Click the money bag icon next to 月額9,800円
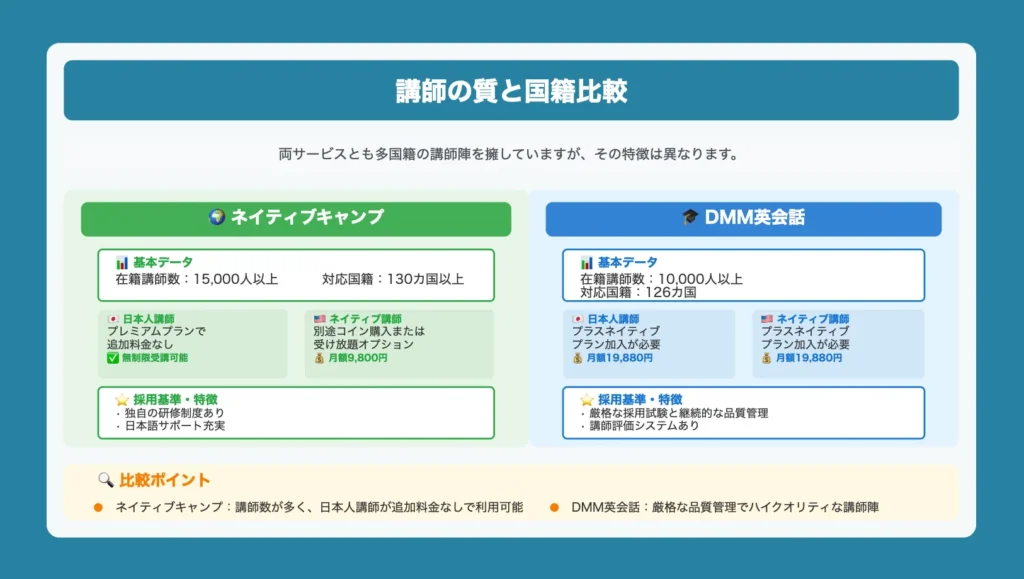 [x=319, y=358]
